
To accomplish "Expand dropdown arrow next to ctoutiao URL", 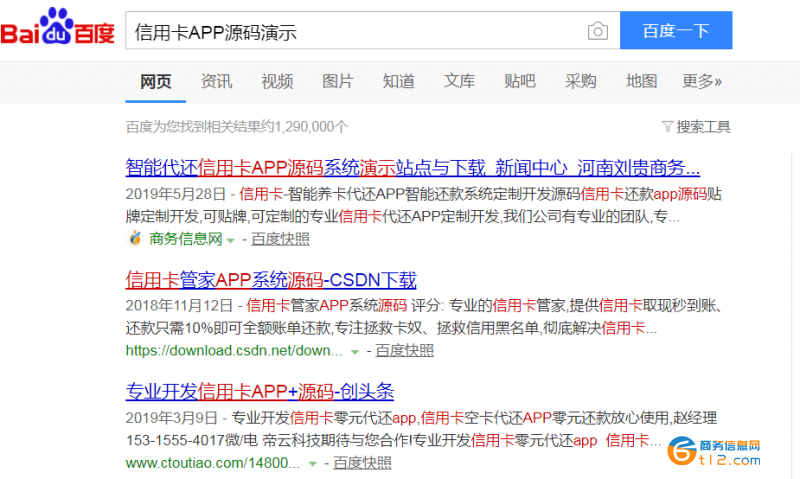I will coord(313,464).
